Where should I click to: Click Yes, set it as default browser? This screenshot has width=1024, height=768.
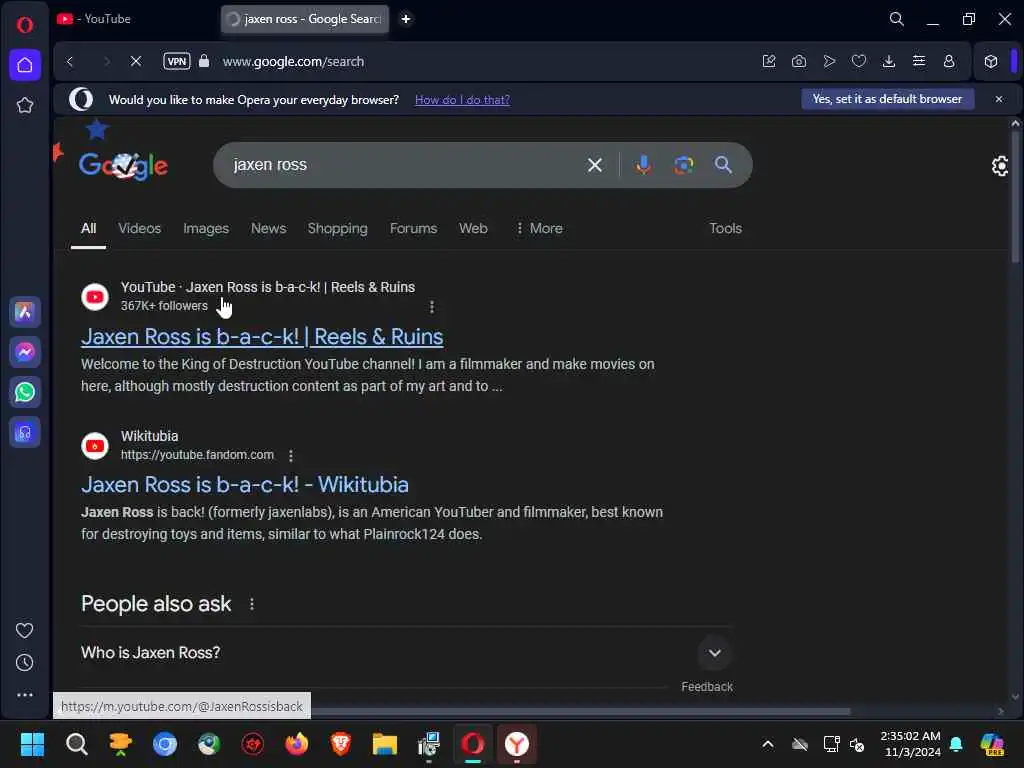[x=888, y=99]
